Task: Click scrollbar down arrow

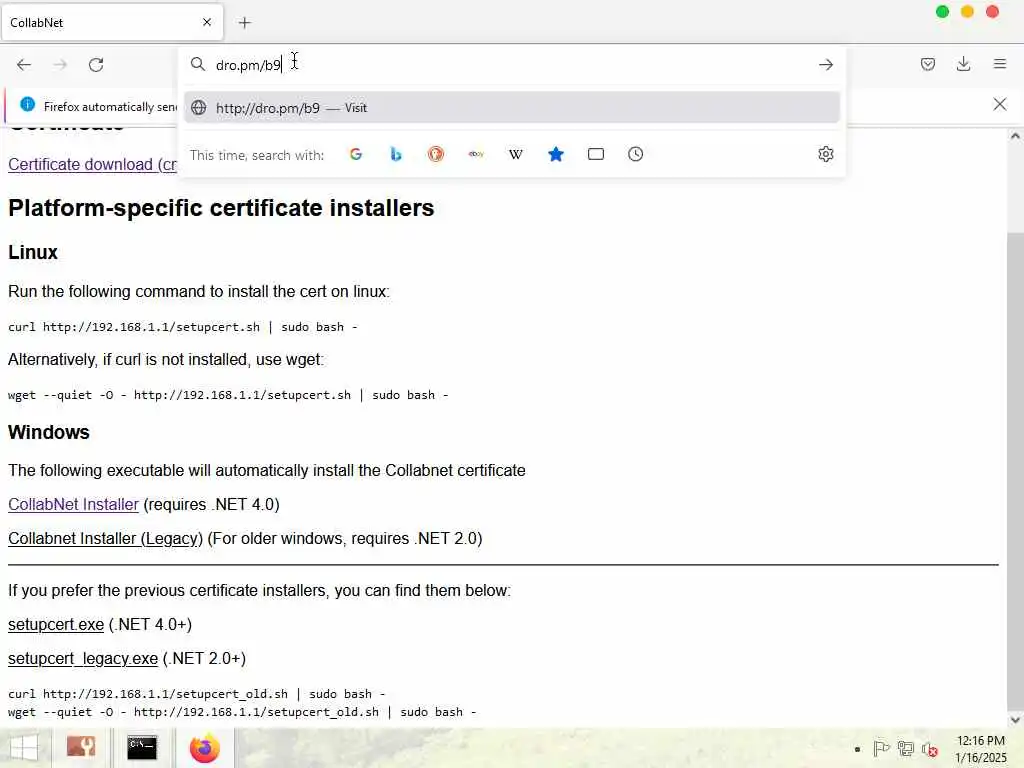Action: pyautogui.click(x=1015, y=720)
